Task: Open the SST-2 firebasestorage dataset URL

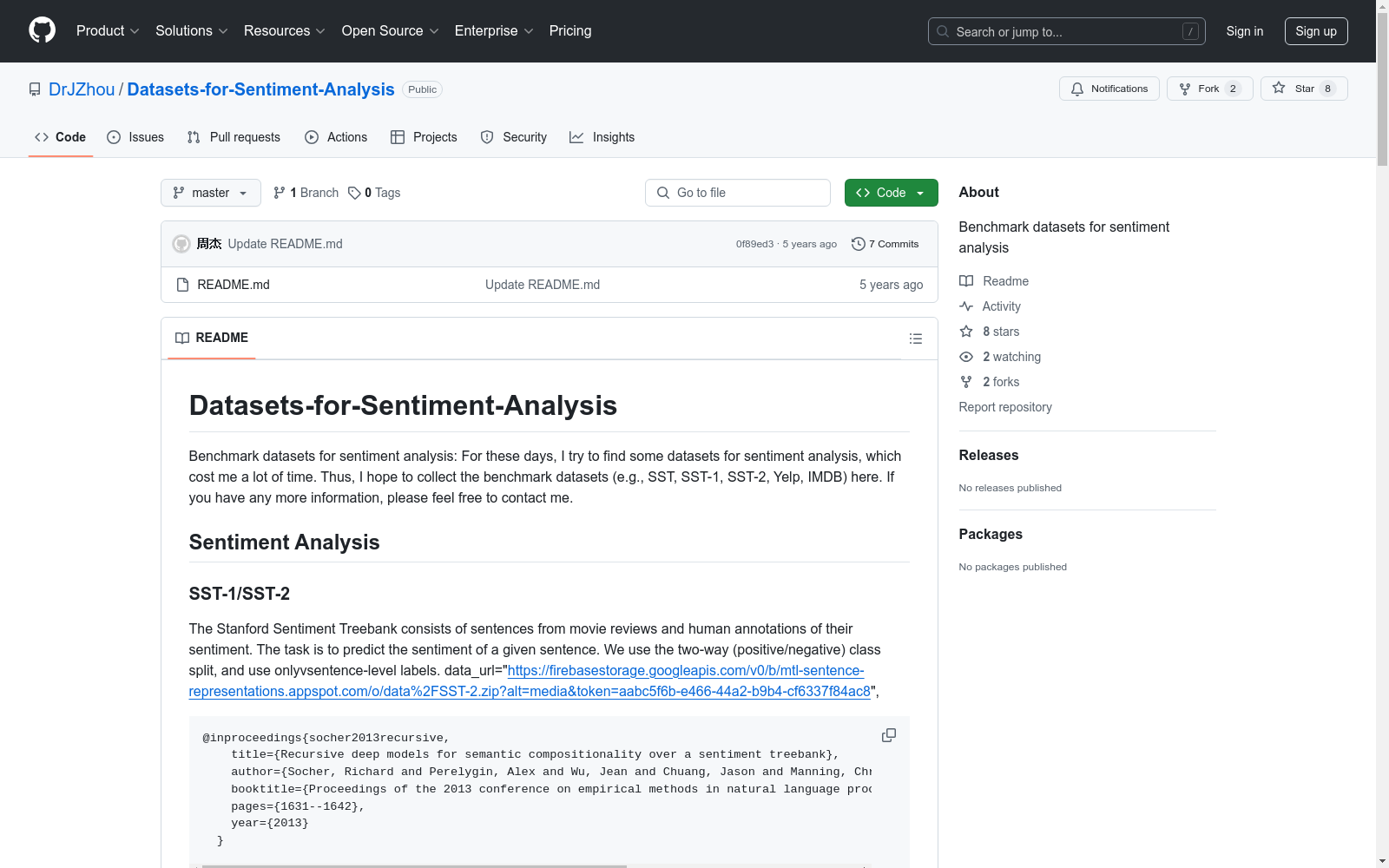Action: coord(530,681)
